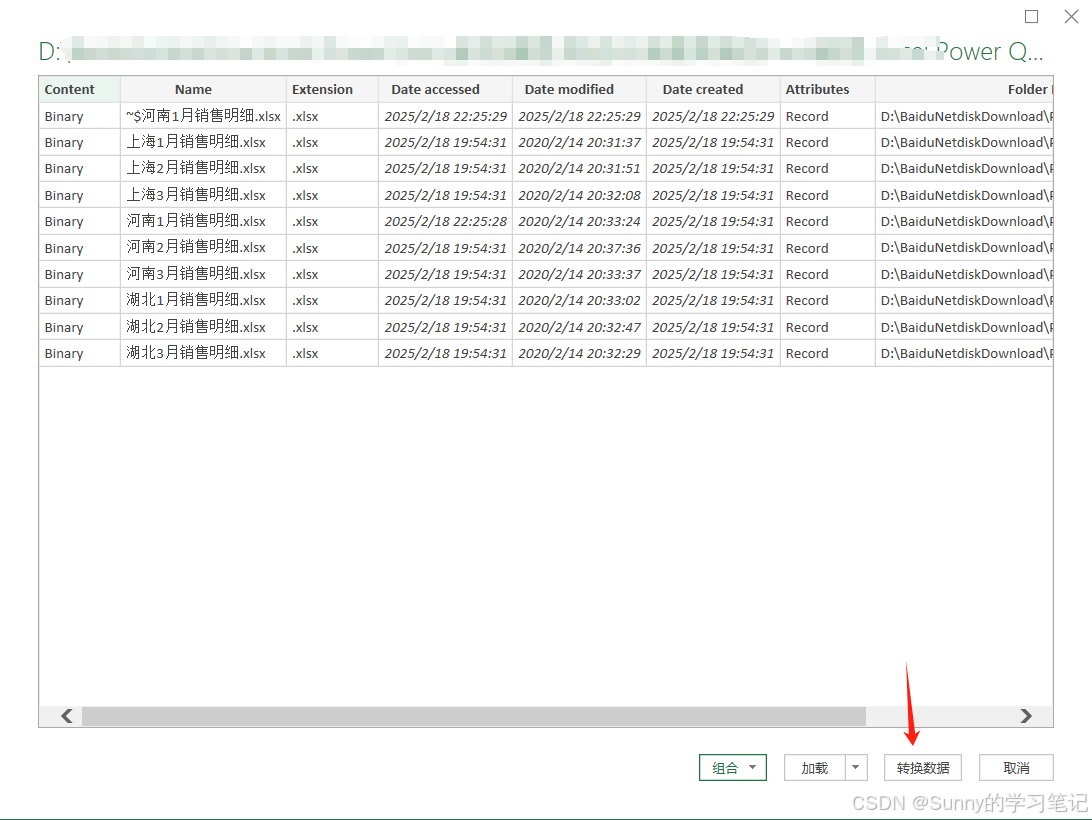Open the 加载 load options dropdown
Viewport: 1092px width, 820px height.
point(855,767)
